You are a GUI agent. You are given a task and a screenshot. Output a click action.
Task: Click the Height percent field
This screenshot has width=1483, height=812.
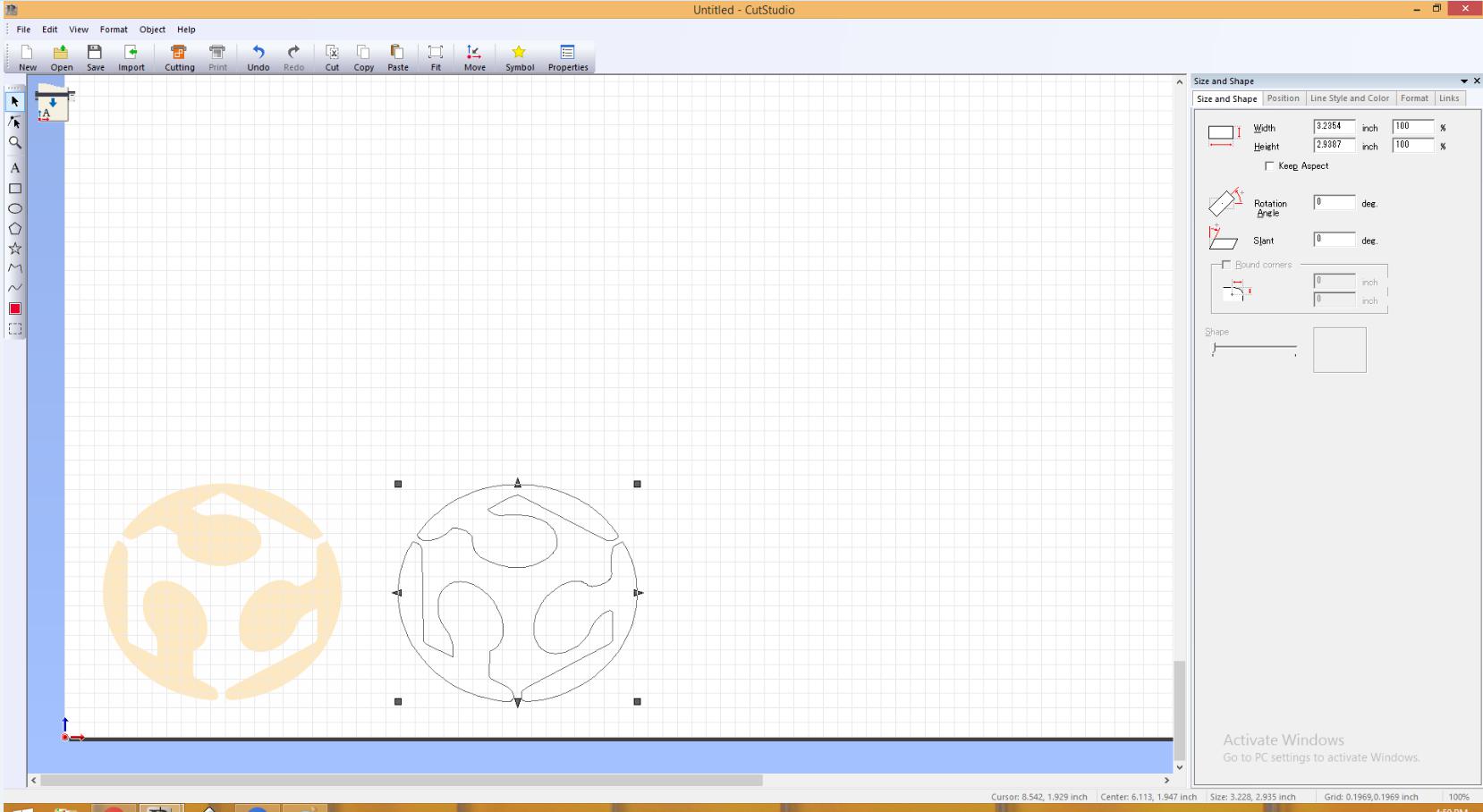pyautogui.click(x=1413, y=146)
